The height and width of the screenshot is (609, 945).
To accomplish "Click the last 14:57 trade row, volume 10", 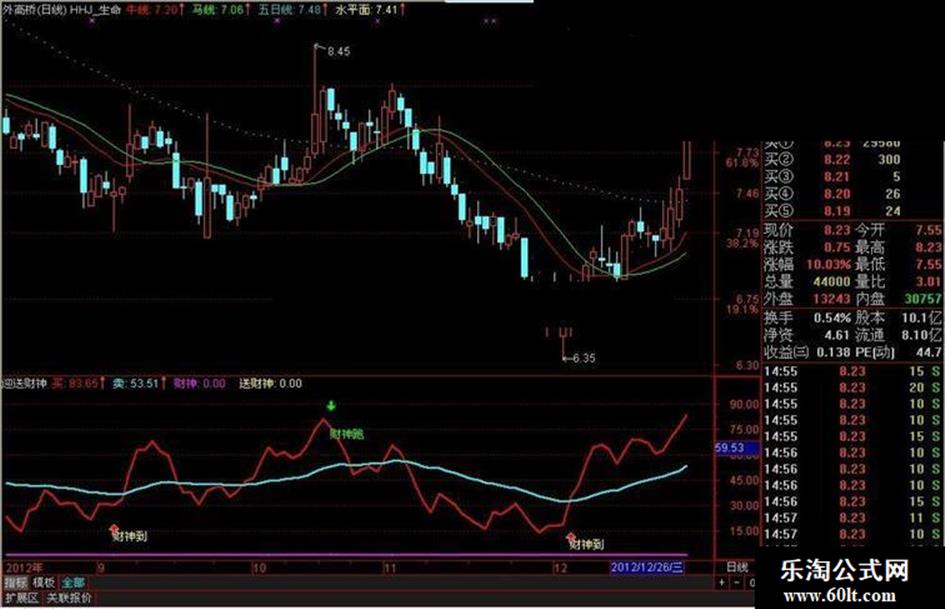I will [x=852, y=534].
